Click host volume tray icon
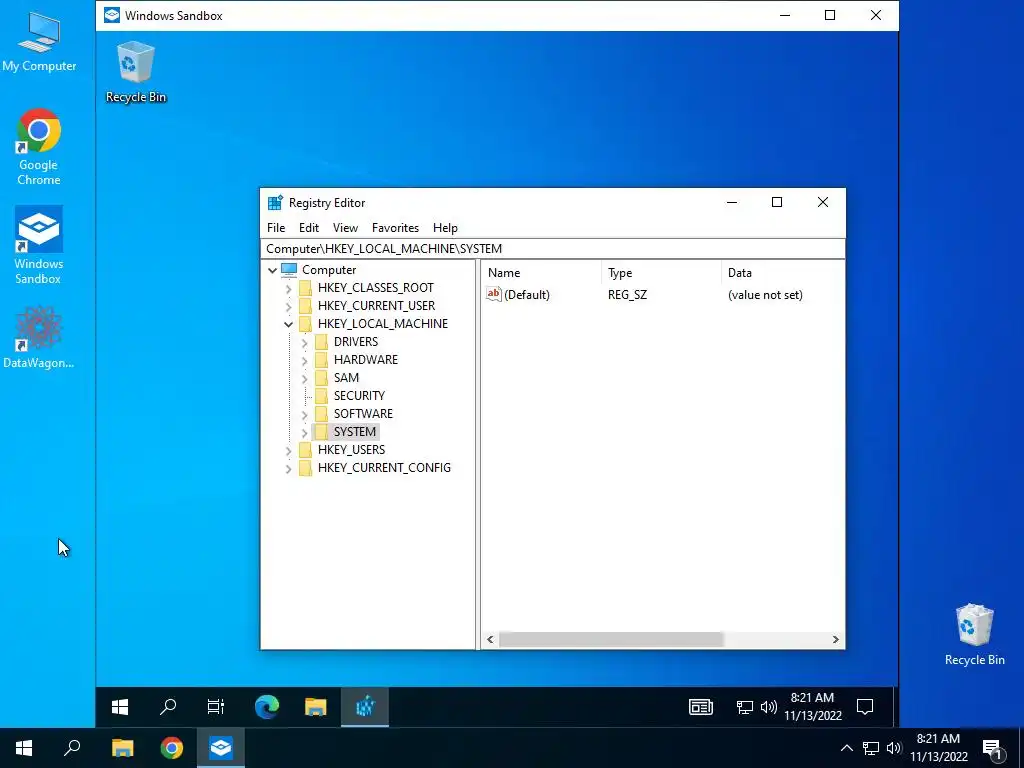This screenshot has height=768, width=1024. [x=895, y=748]
